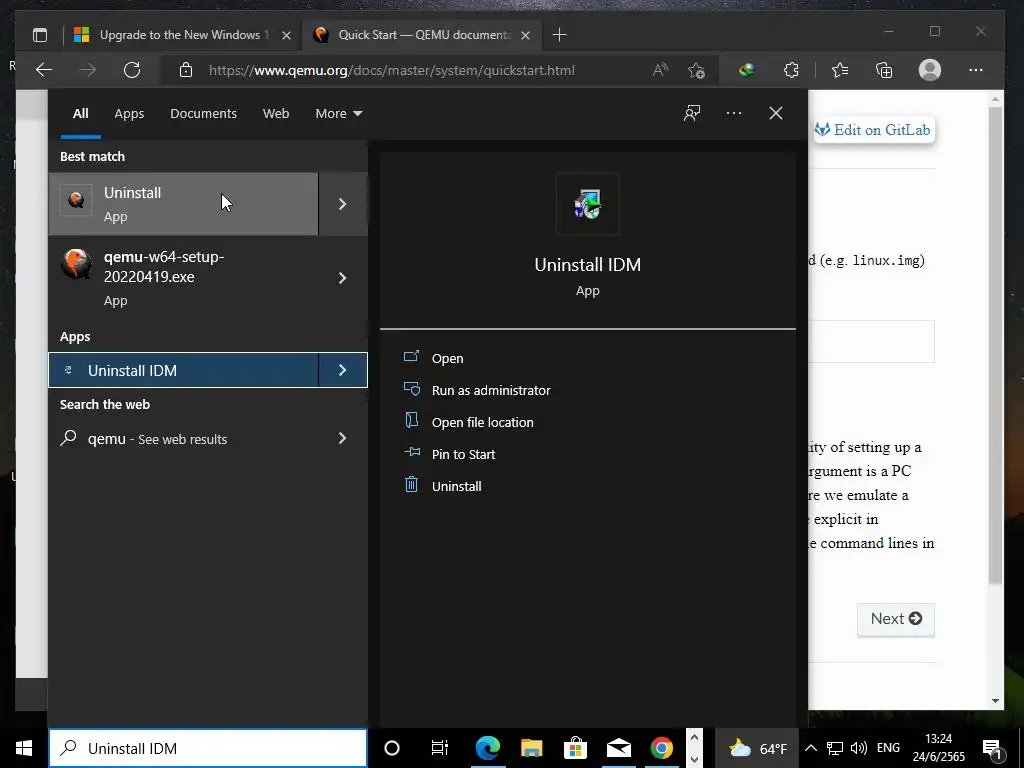Expand the arrow beside qemu-w64-setup-20220419.exe
This screenshot has width=1024, height=768.
tap(343, 278)
